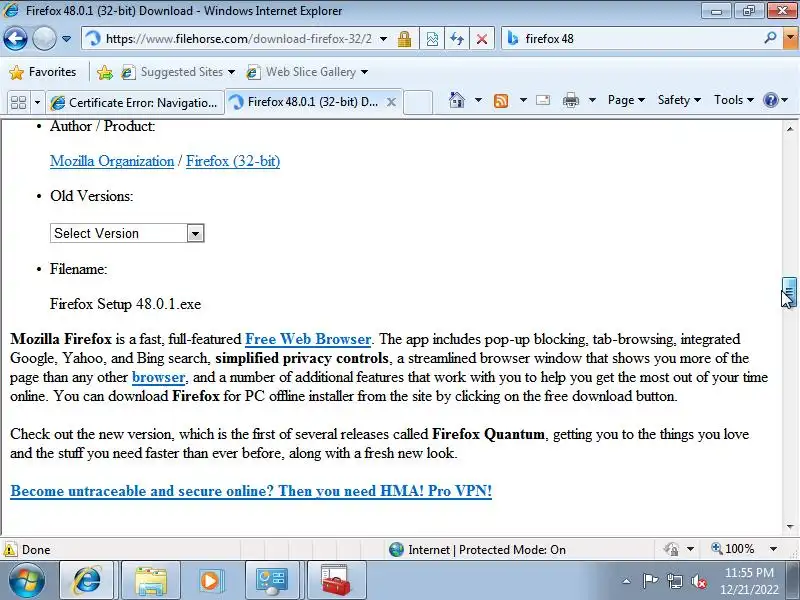Screen dimensions: 800x600
Task: Open the Safety menu
Action: point(679,100)
